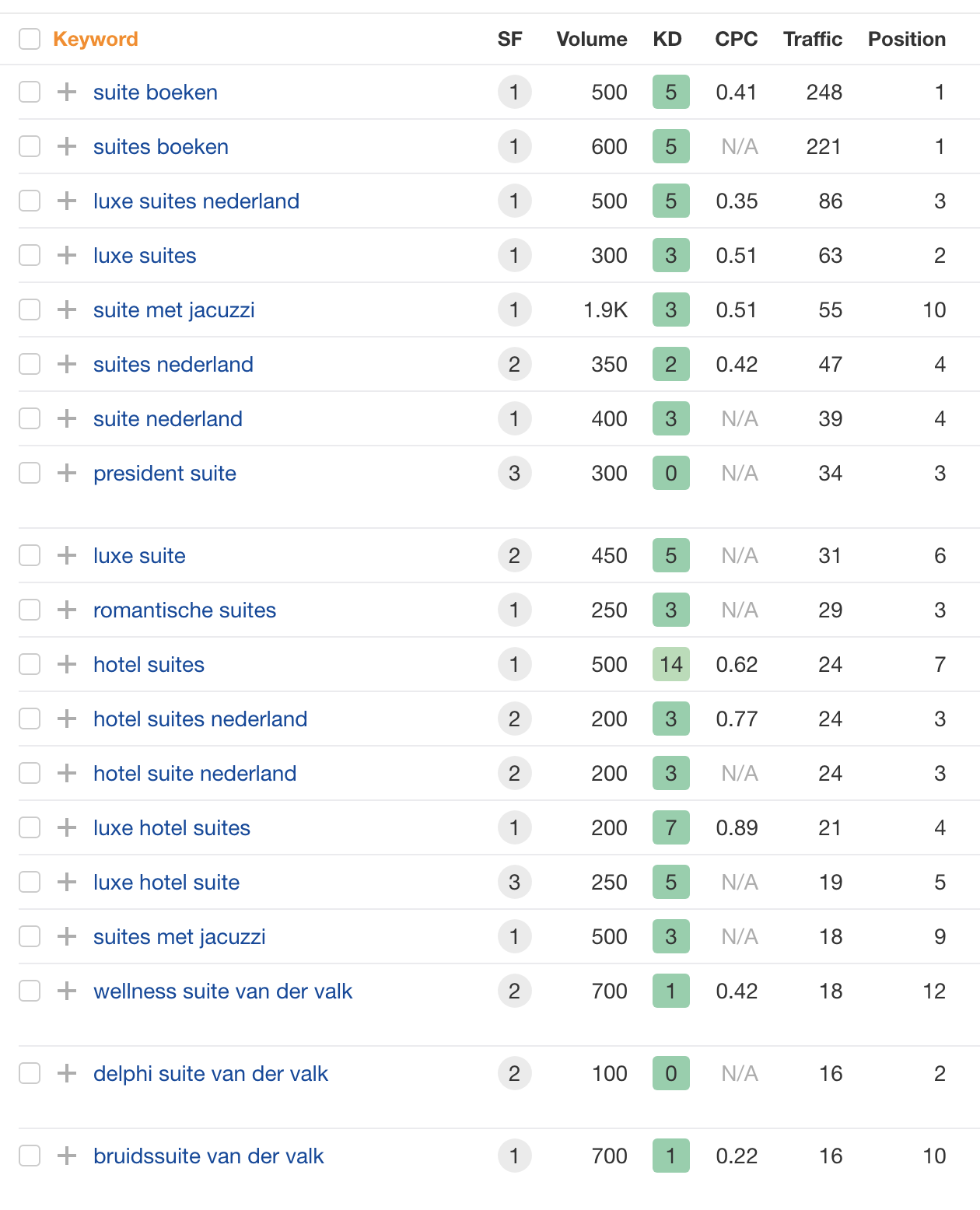Click the KD badge for luxe hotel suites
Screen dimensions: 980x1210
pyautogui.click(x=670, y=827)
